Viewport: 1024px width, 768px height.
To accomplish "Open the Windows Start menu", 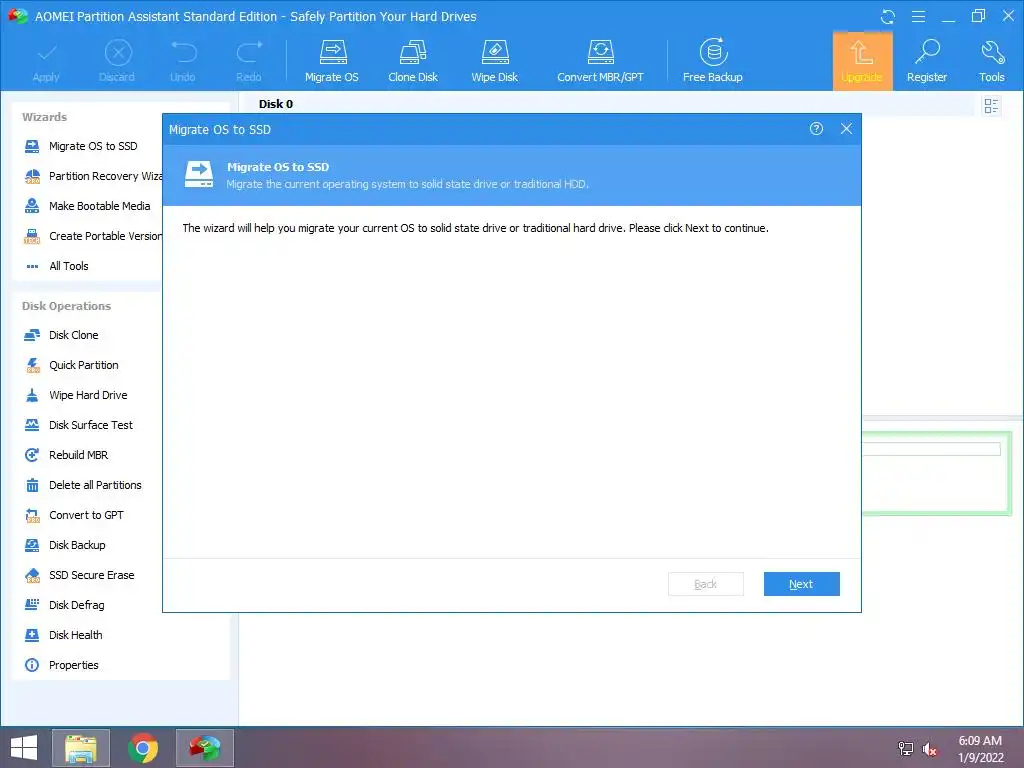I will pos(24,748).
